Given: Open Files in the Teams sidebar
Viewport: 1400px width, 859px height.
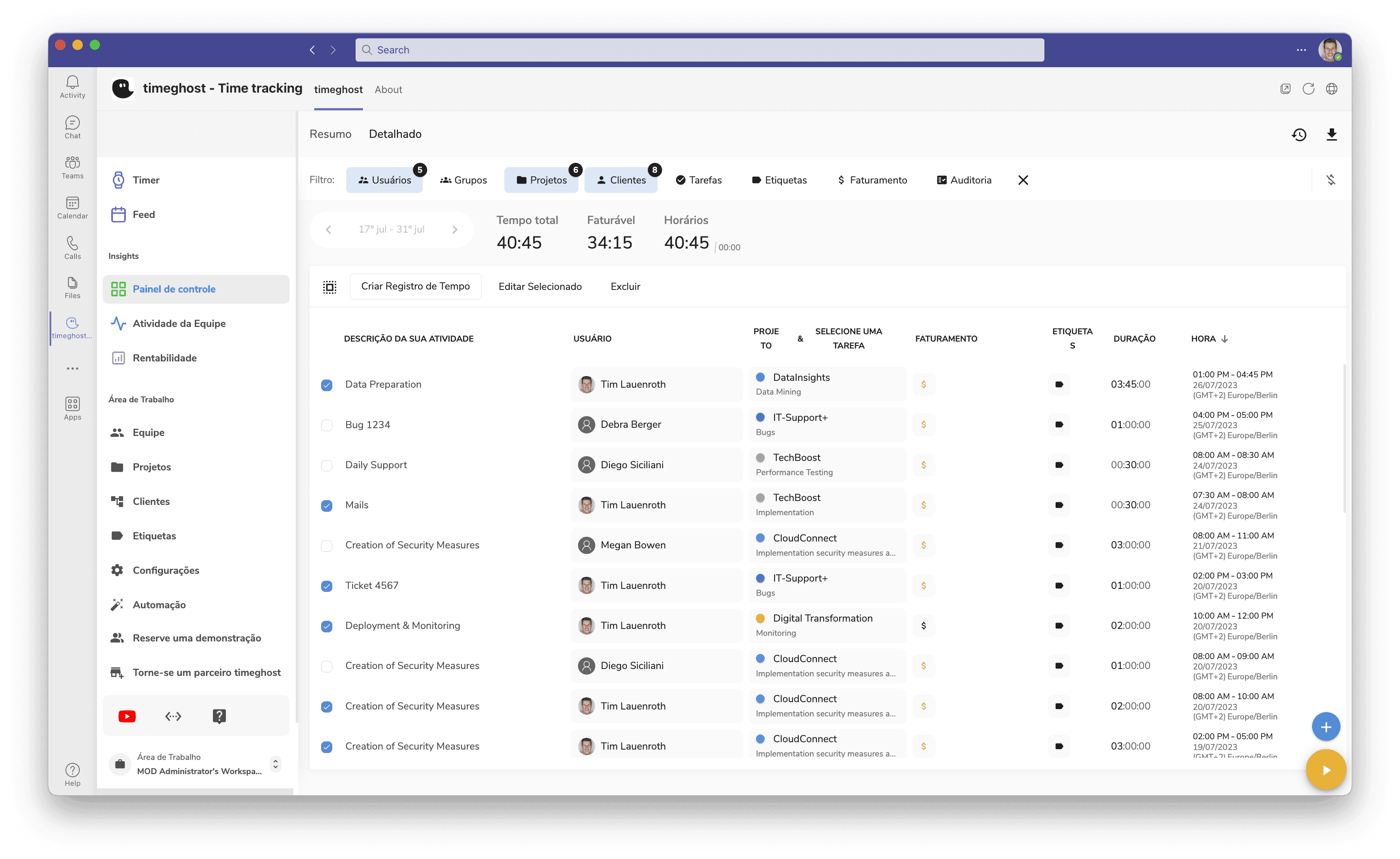Looking at the screenshot, I should click(x=72, y=287).
